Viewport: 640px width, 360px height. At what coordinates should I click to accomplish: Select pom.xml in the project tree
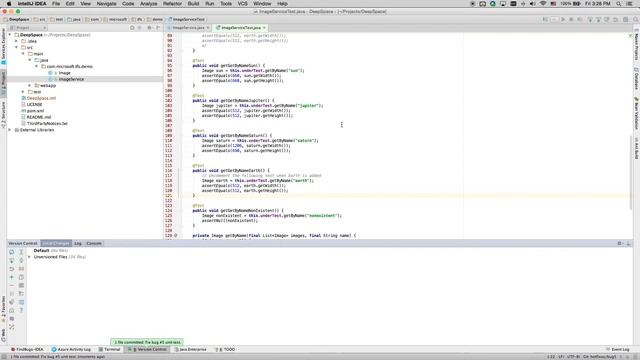click(x=36, y=111)
